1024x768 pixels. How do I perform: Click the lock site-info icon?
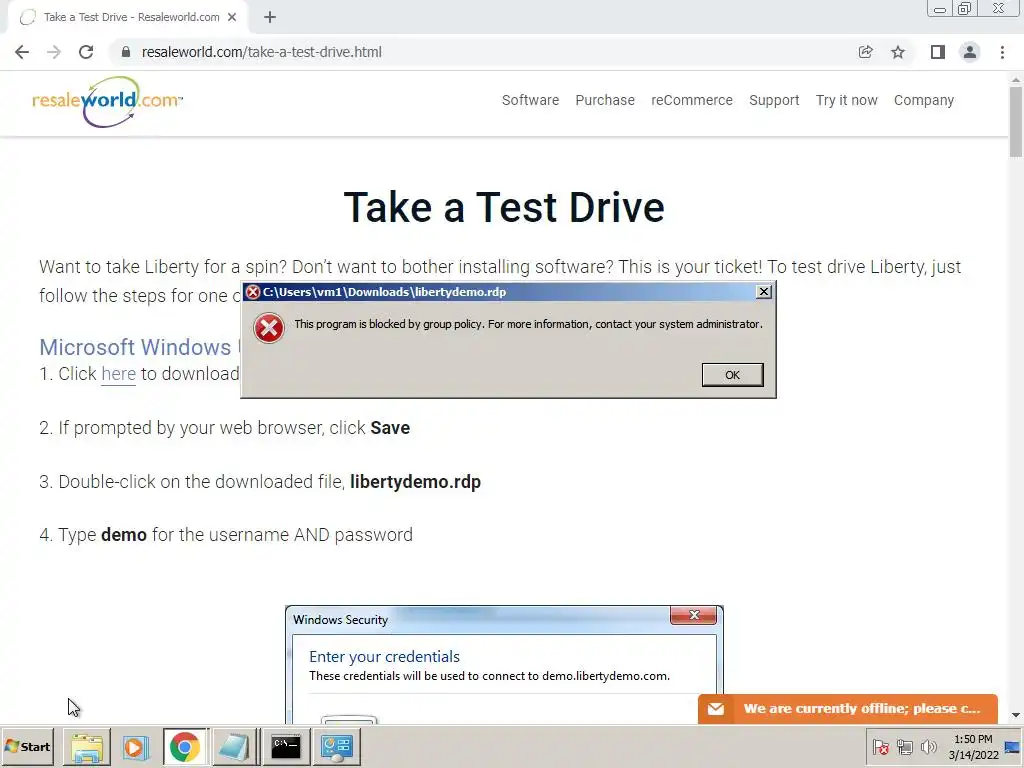126,52
